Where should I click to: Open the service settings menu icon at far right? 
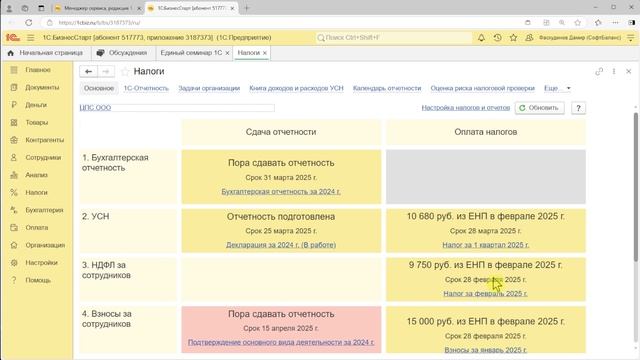coord(631,38)
